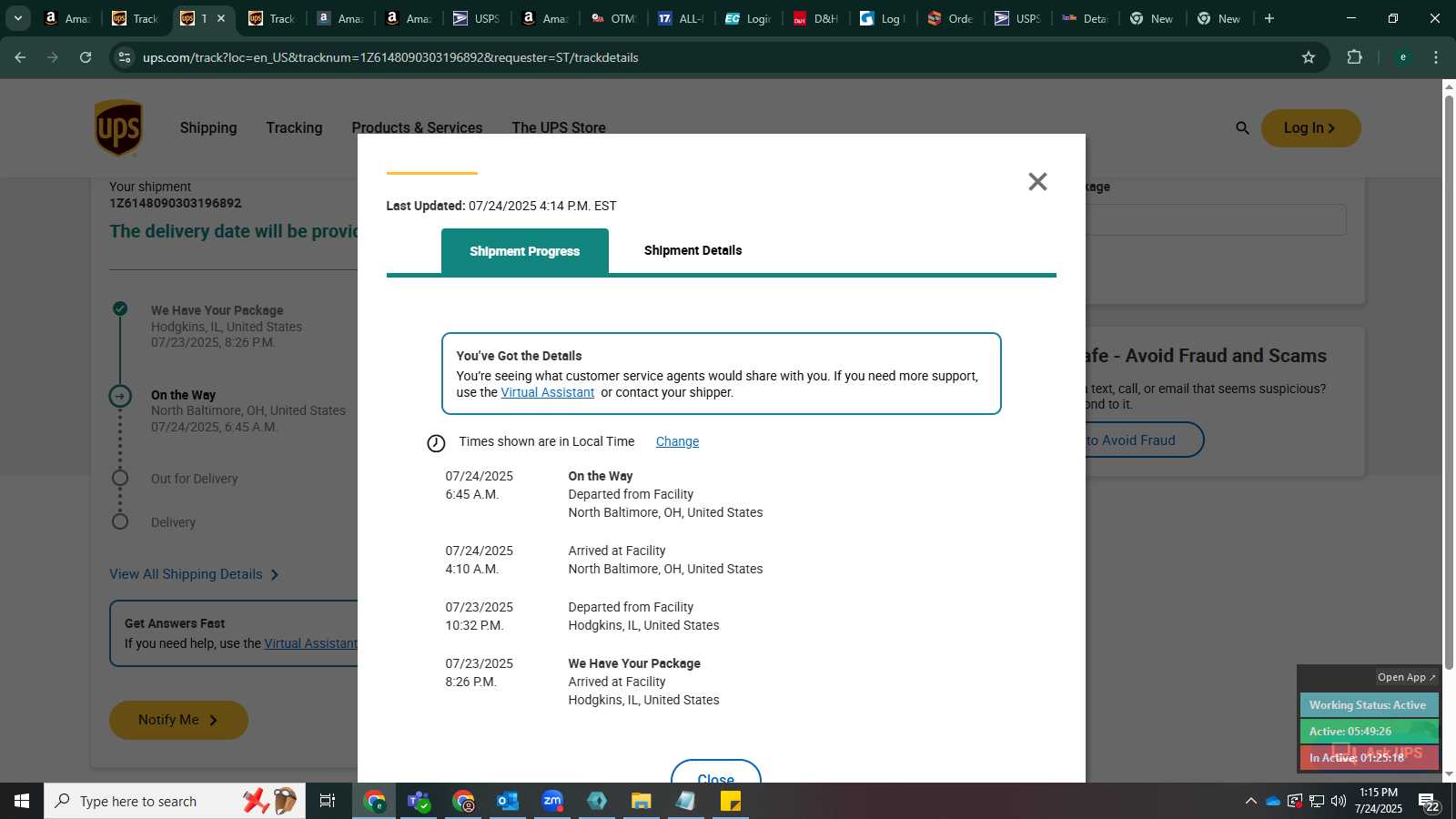Click the clock icon beside Times shown
This screenshot has height=819, width=1456.
(436, 443)
